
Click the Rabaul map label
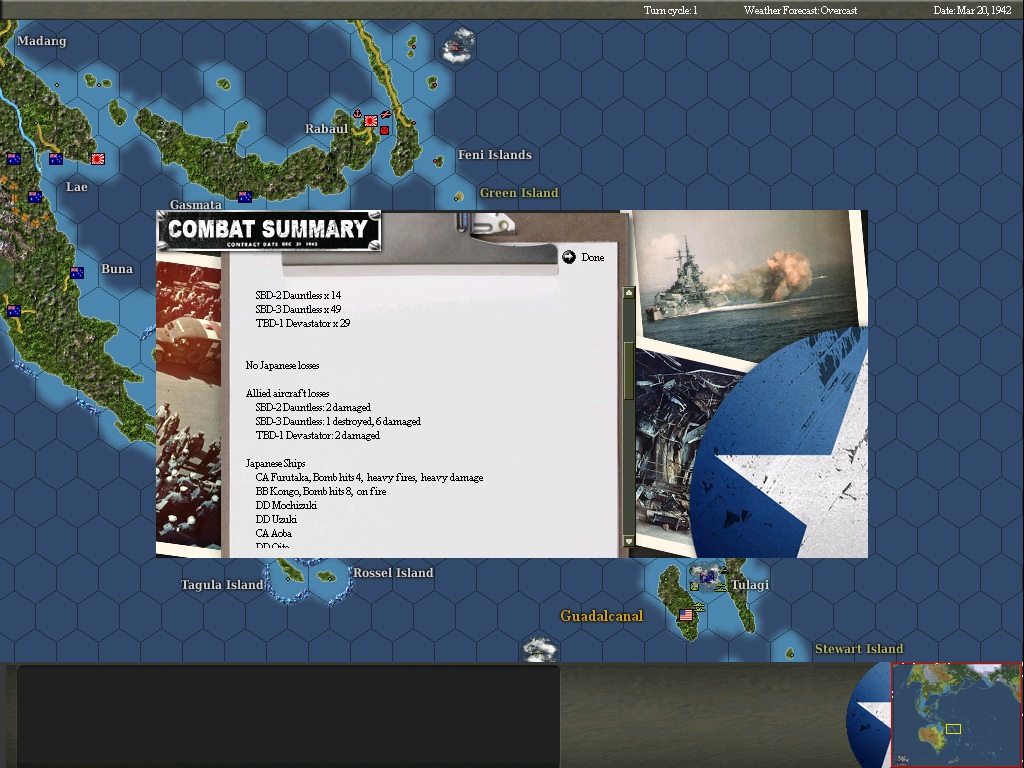pyautogui.click(x=327, y=129)
